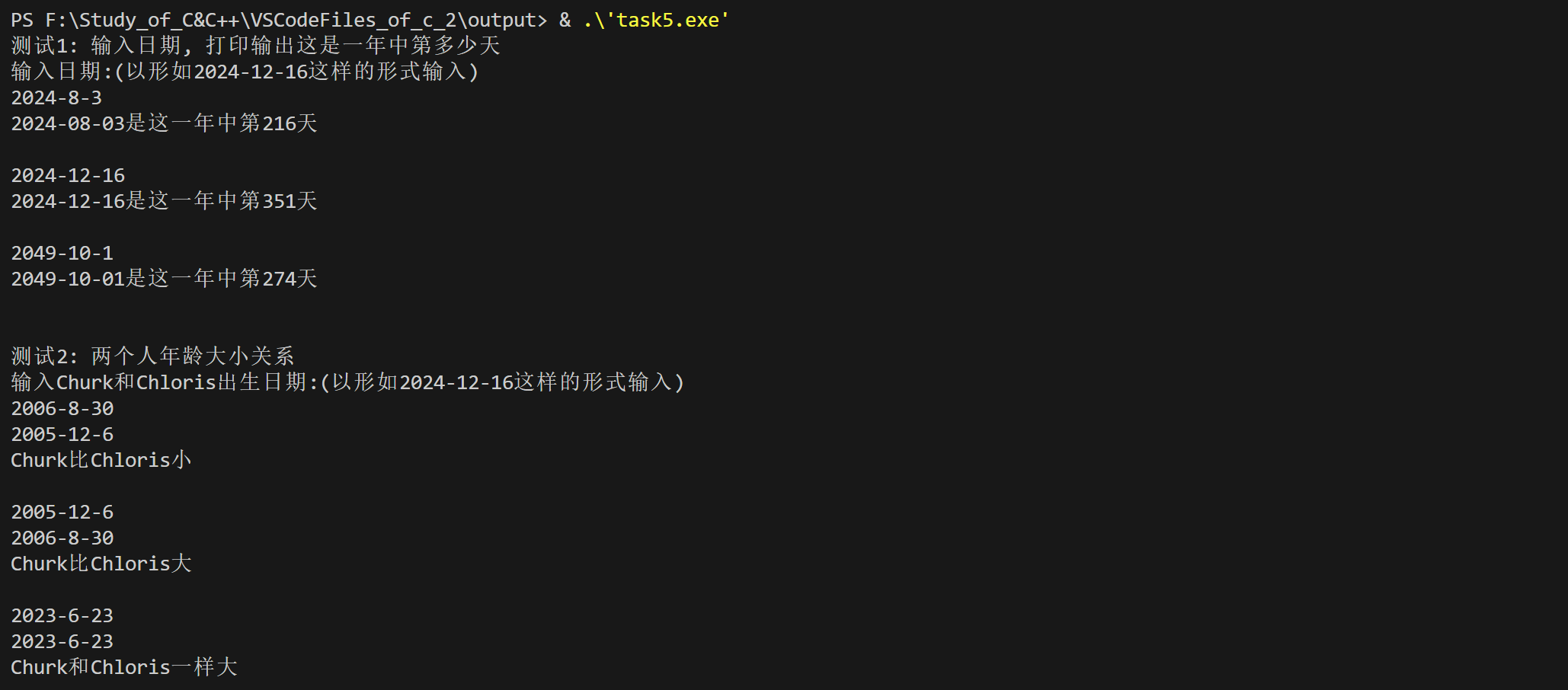Click the input line '2024-12-16'
Screen dimensions: 1568x690
pyautogui.click(x=68, y=175)
